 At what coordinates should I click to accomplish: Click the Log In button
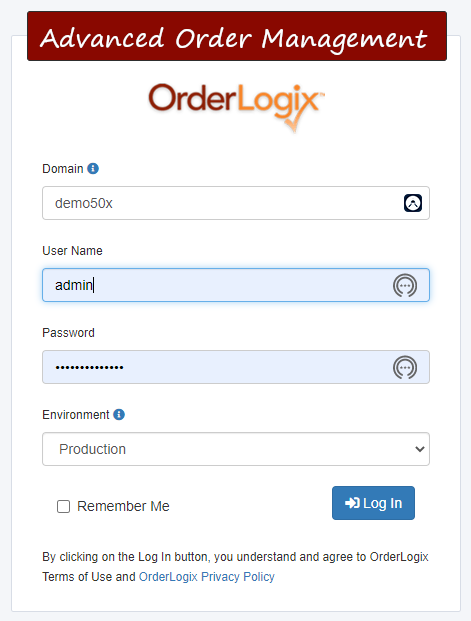pyautogui.click(x=373, y=503)
